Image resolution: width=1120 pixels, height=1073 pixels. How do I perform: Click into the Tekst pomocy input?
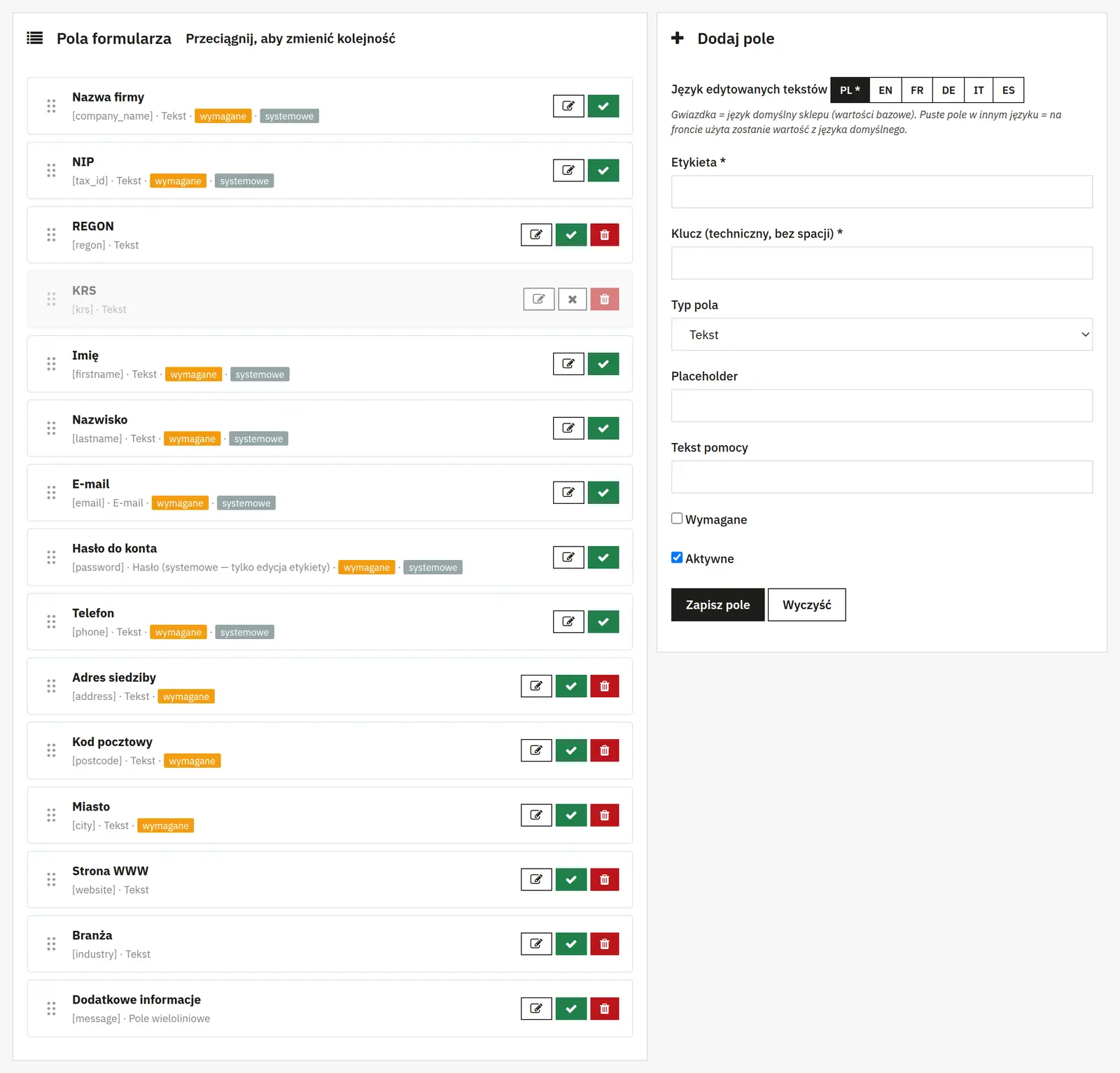(x=882, y=477)
